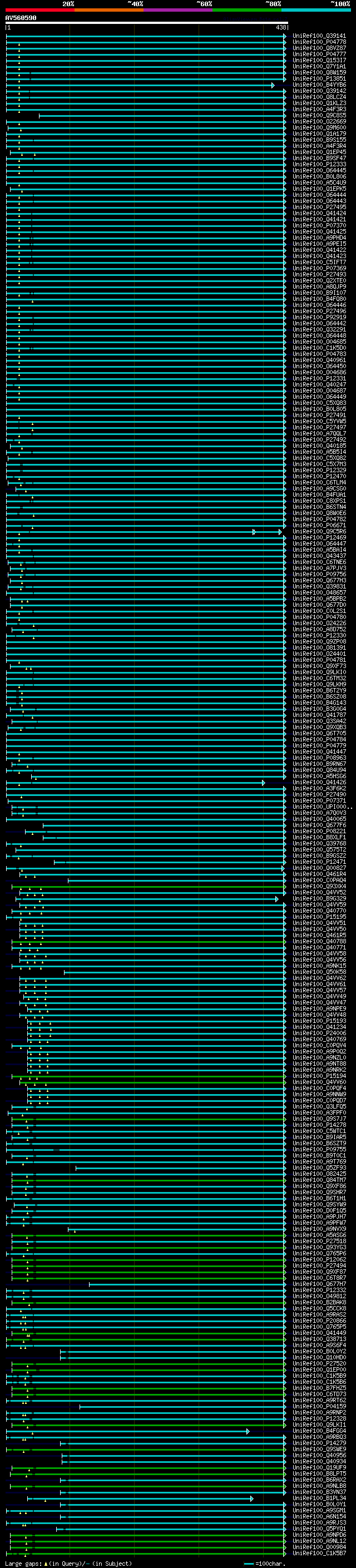Select hit UniRef100_A9RBQ3
Screen dimensions: 356x1568
click(x=319, y=1437)
